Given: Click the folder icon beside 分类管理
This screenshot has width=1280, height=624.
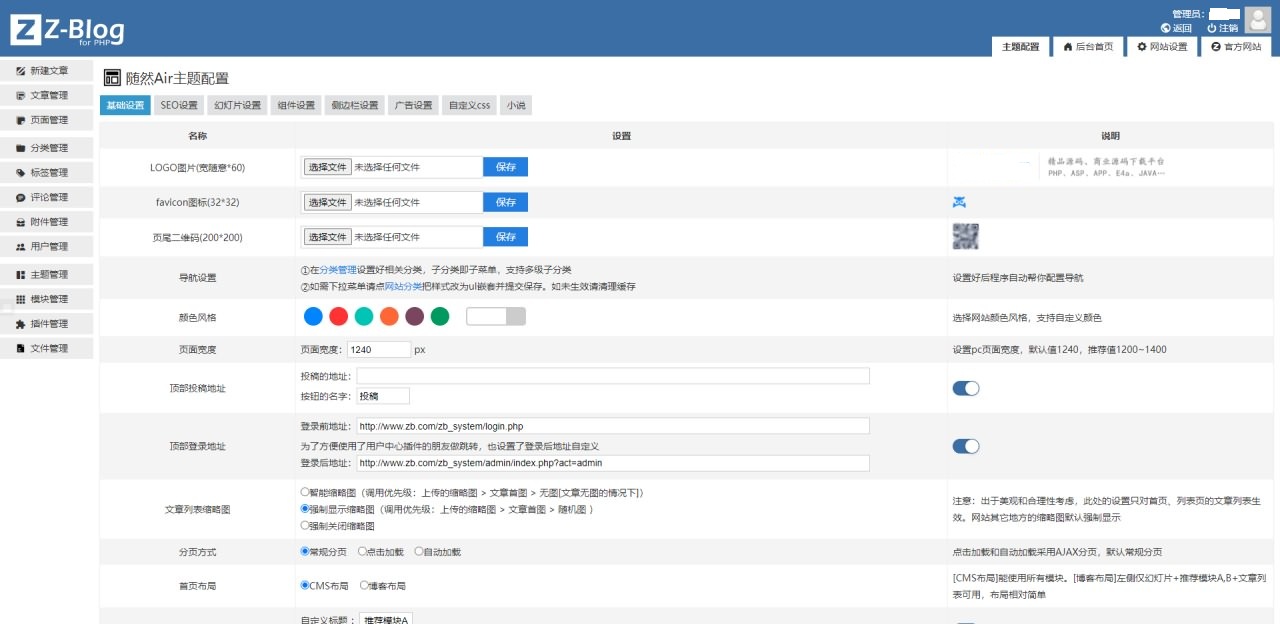Looking at the screenshot, I should click(21, 148).
